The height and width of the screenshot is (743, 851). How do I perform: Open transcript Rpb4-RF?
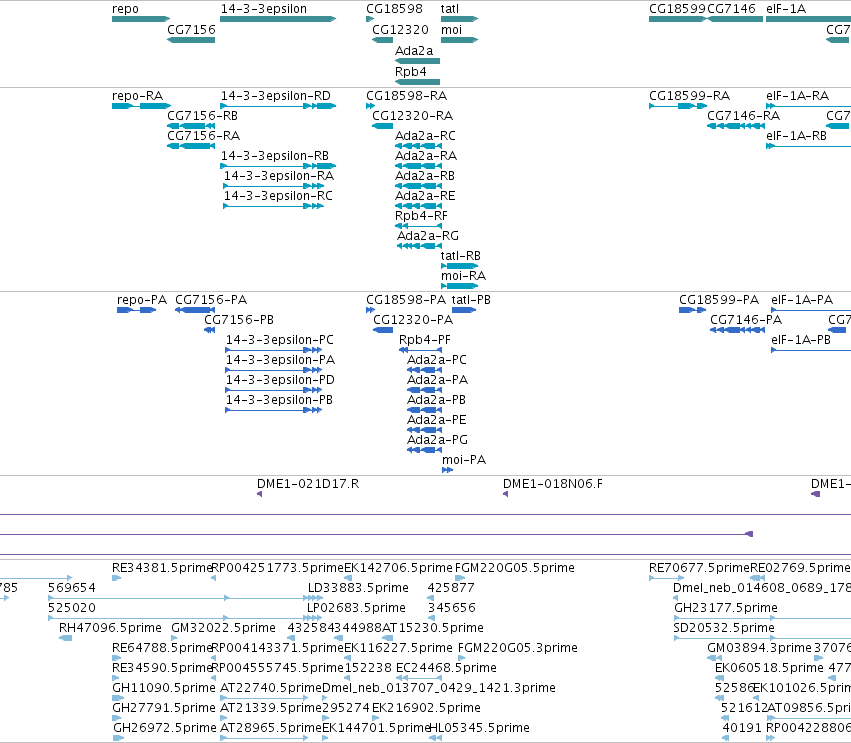pyautogui.click(x=421, y=216)
